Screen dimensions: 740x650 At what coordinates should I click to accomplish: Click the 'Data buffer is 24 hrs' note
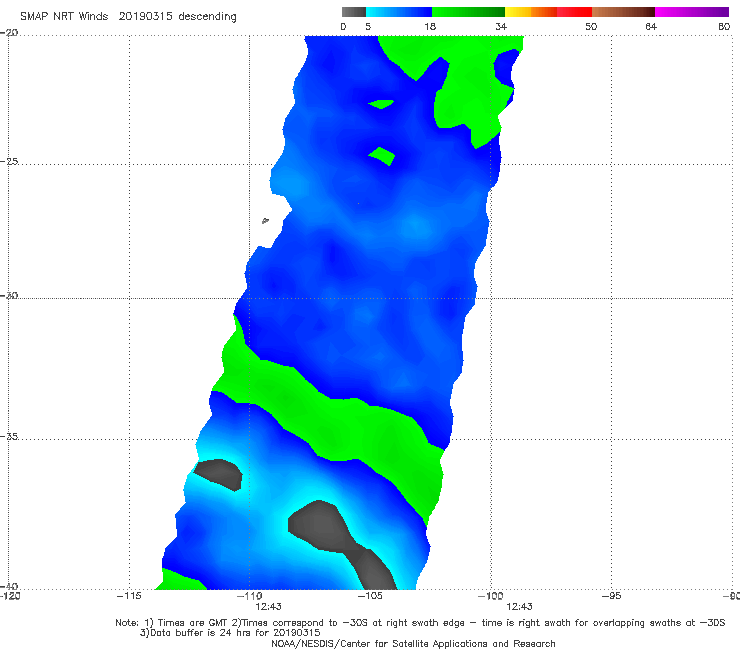click(230, 633)
